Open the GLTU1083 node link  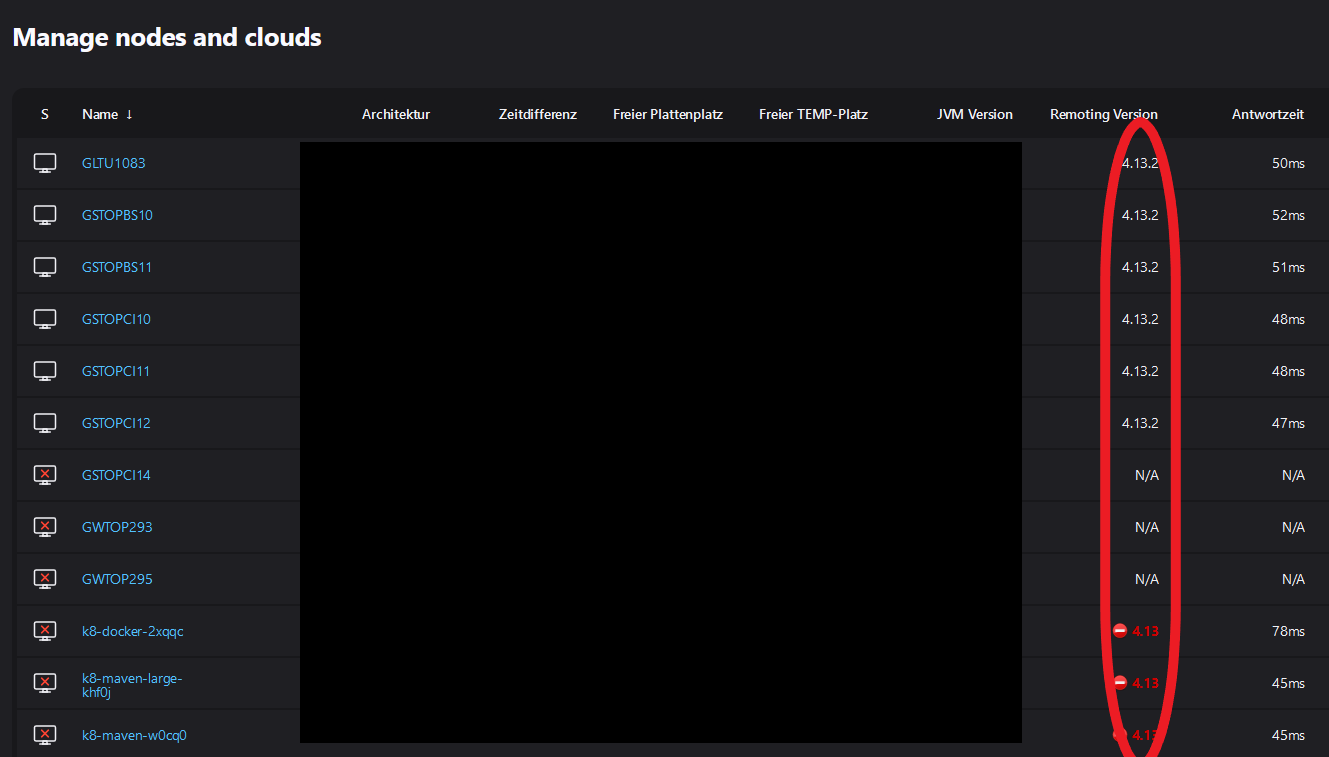[114, 163]
